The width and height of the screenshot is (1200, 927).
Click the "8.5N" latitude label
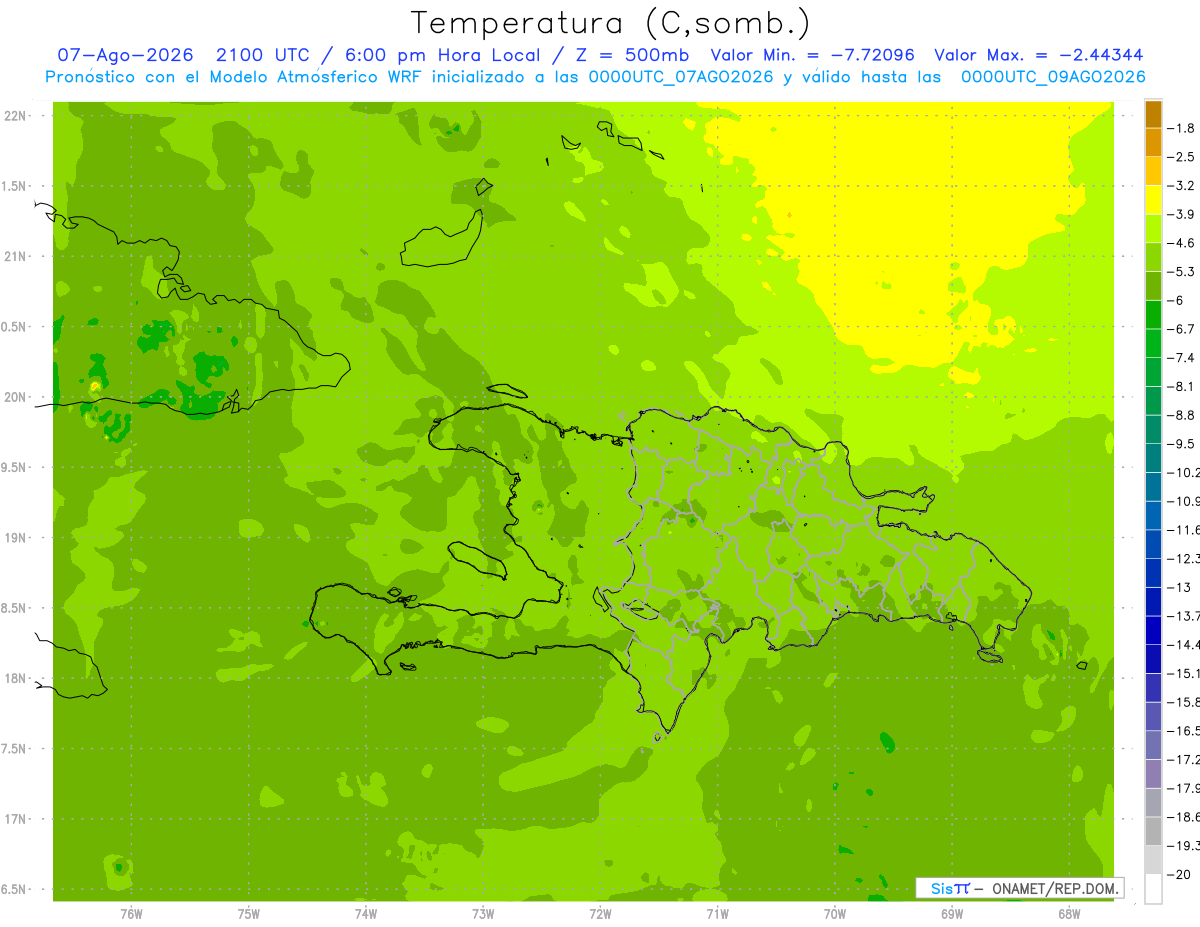click(x=13, y=608)
